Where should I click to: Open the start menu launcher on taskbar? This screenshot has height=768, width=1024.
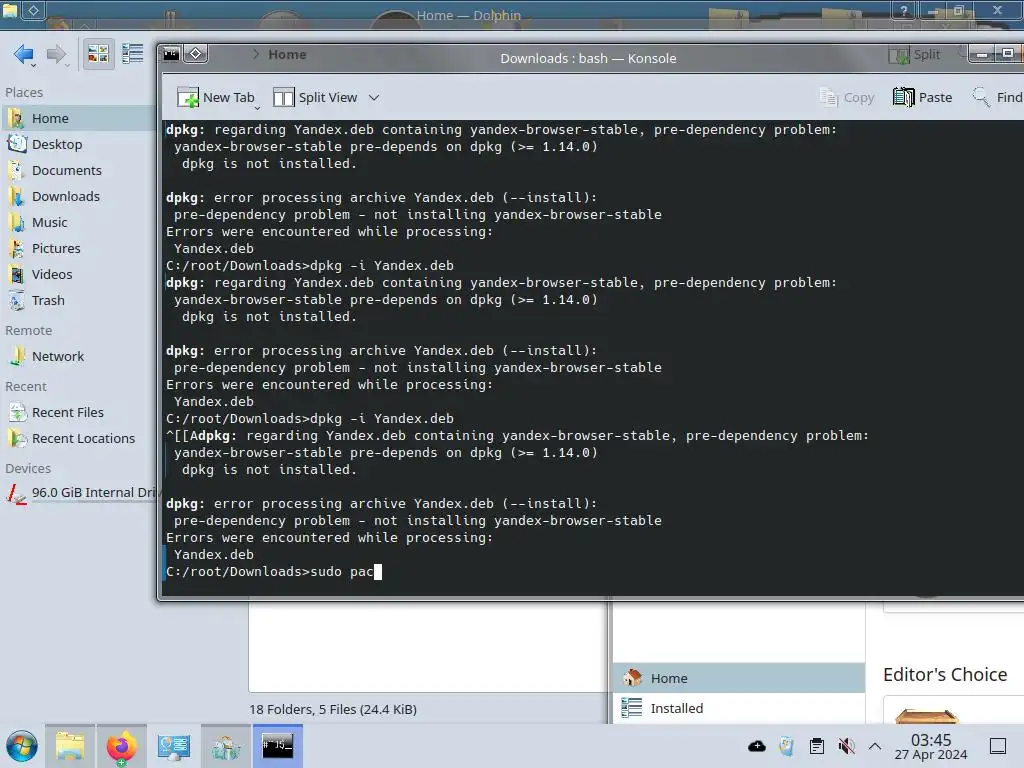pos(22,746)
